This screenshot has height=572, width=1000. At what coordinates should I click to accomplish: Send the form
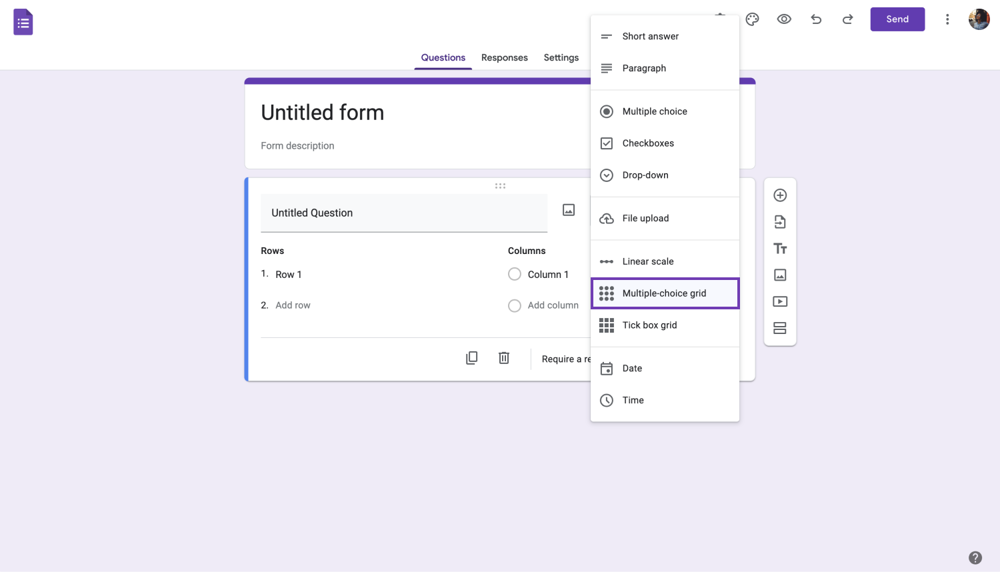(x=897, y=19)
